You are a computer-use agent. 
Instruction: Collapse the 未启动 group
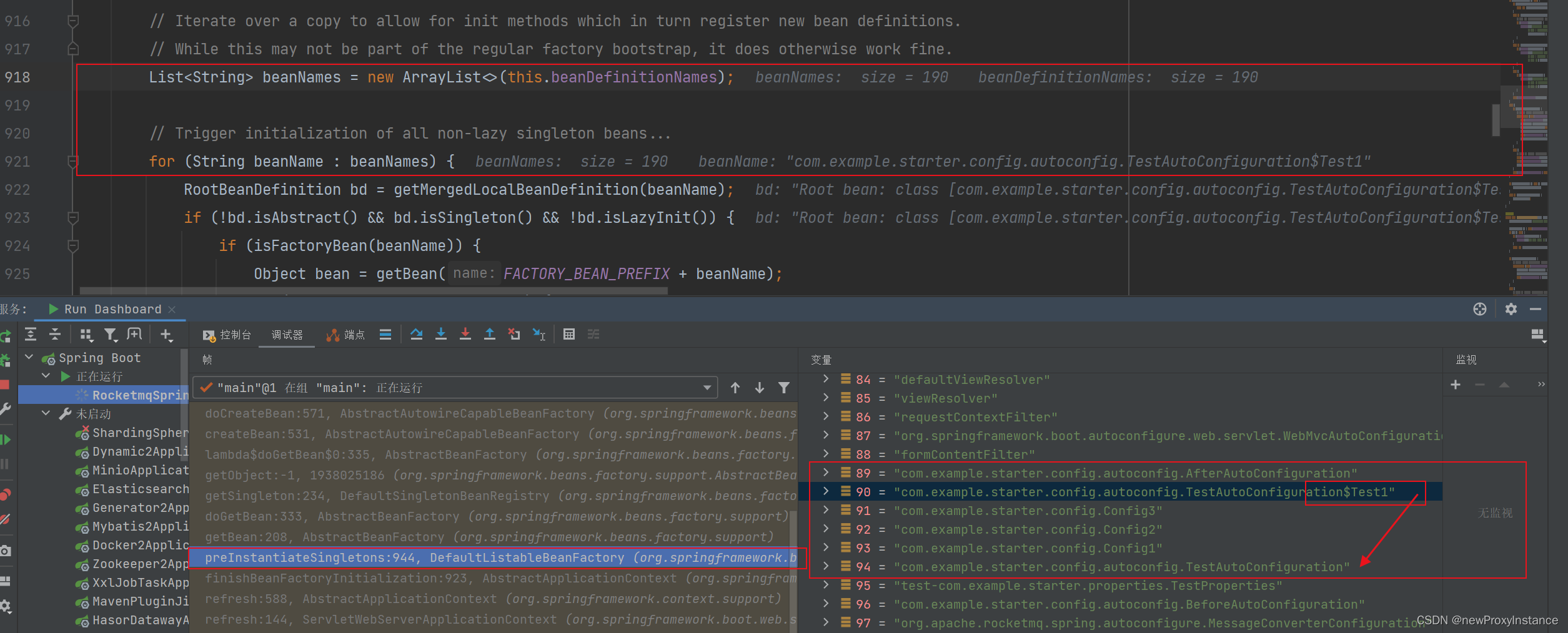46,413
